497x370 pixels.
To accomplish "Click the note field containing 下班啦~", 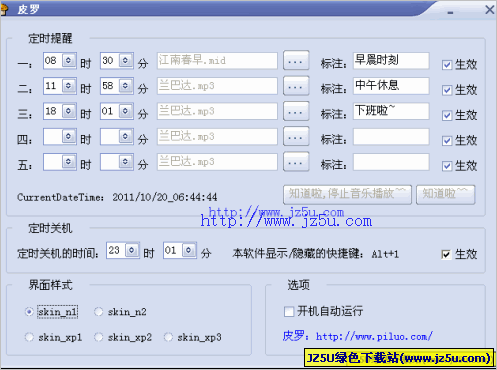I will [391, 111].
